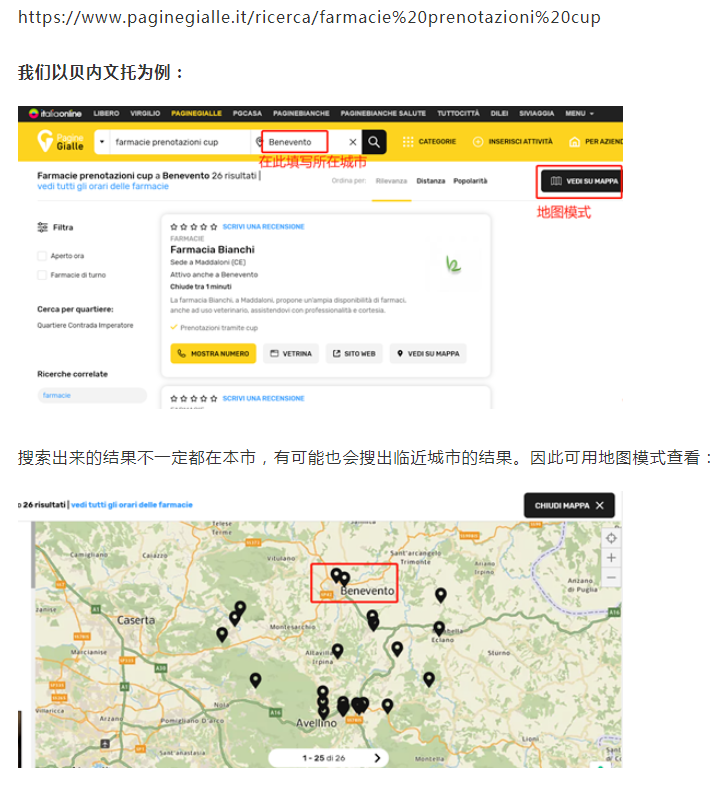Tick the Aperto ora checkbox
The image size is (722, 795).
pos(42,256)
